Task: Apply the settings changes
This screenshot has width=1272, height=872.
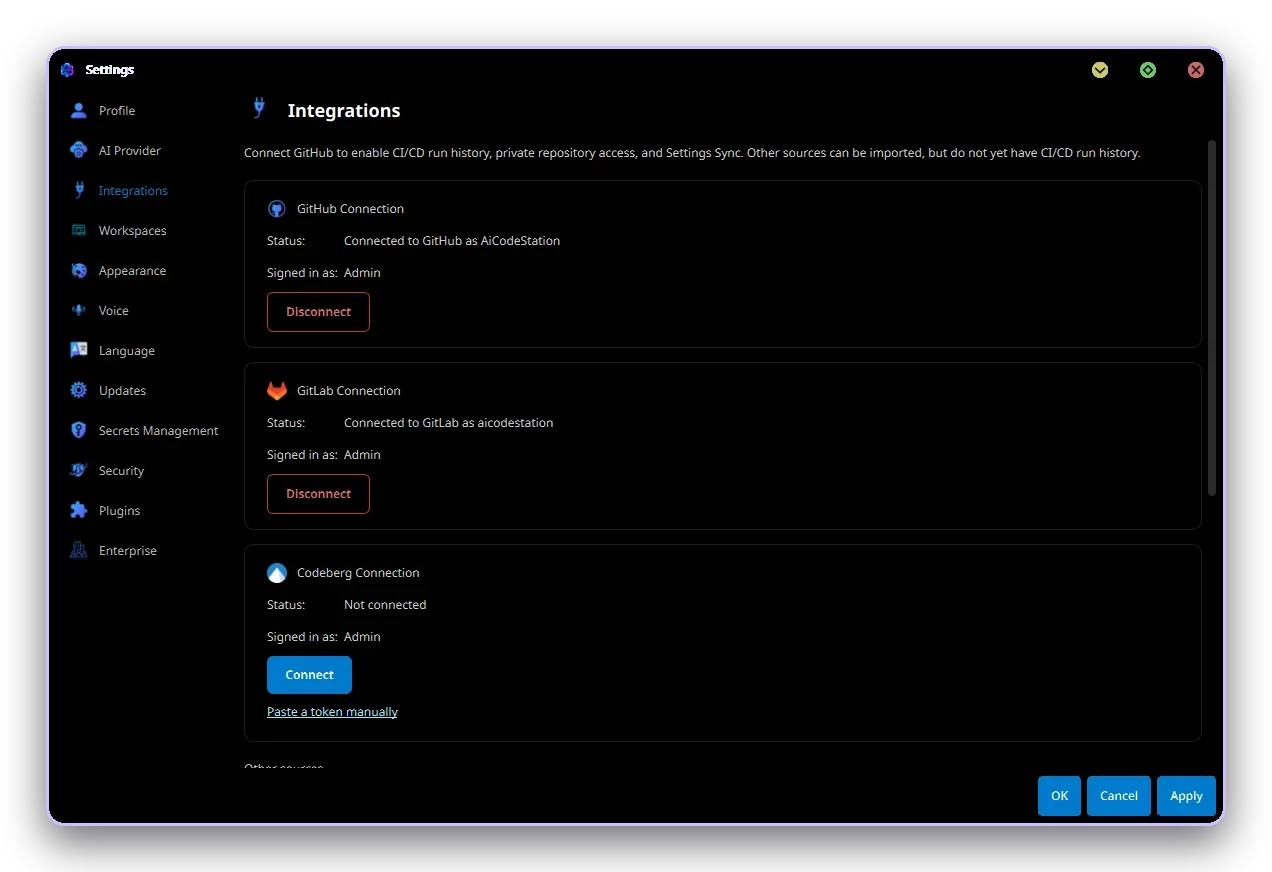Action: (x=1186, y=796)
